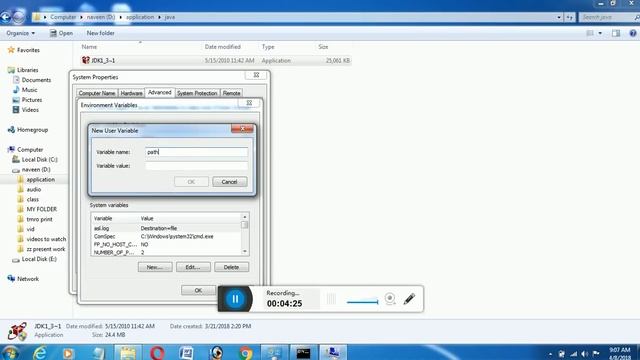The image size is (640, 360).
Task: Select the JDK1_3~1 application file
Action: pos(216,60)
